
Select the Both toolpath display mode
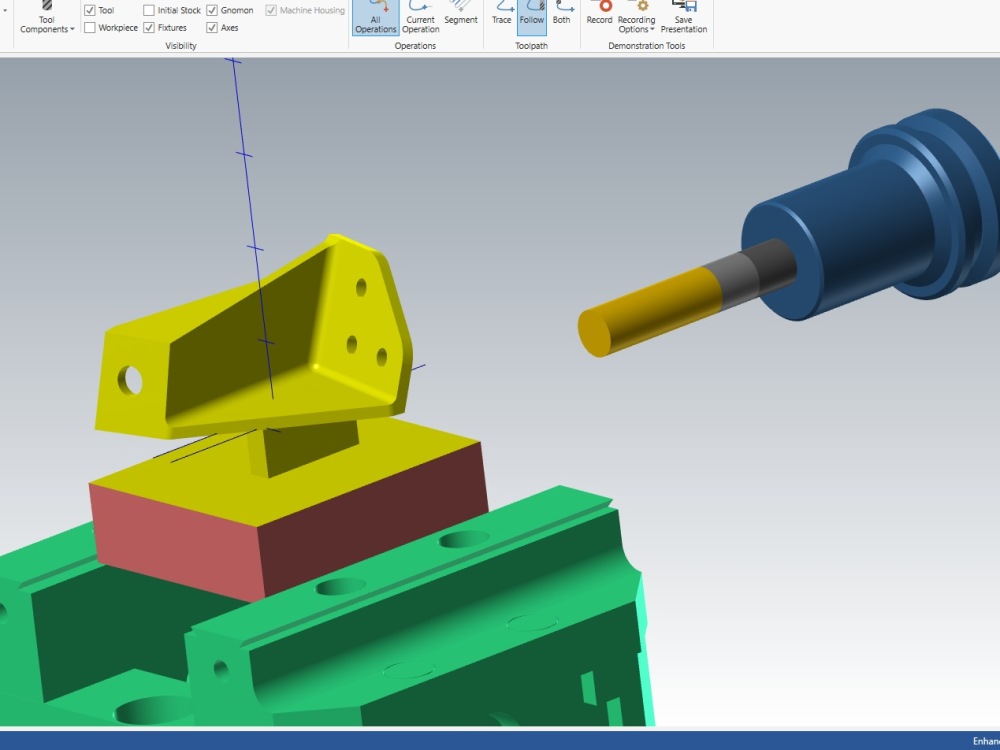pos(561,15)
